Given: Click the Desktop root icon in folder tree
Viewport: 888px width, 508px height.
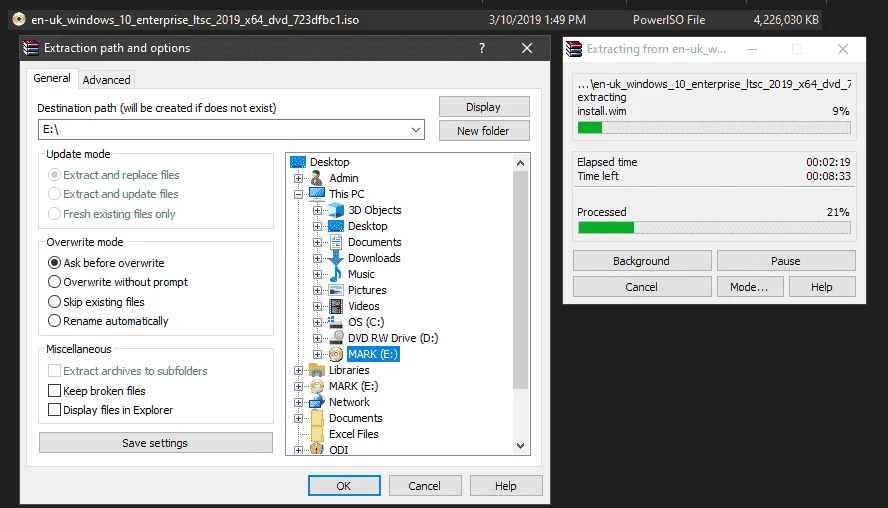Looking at the screenshot, I should coord(298,162).
